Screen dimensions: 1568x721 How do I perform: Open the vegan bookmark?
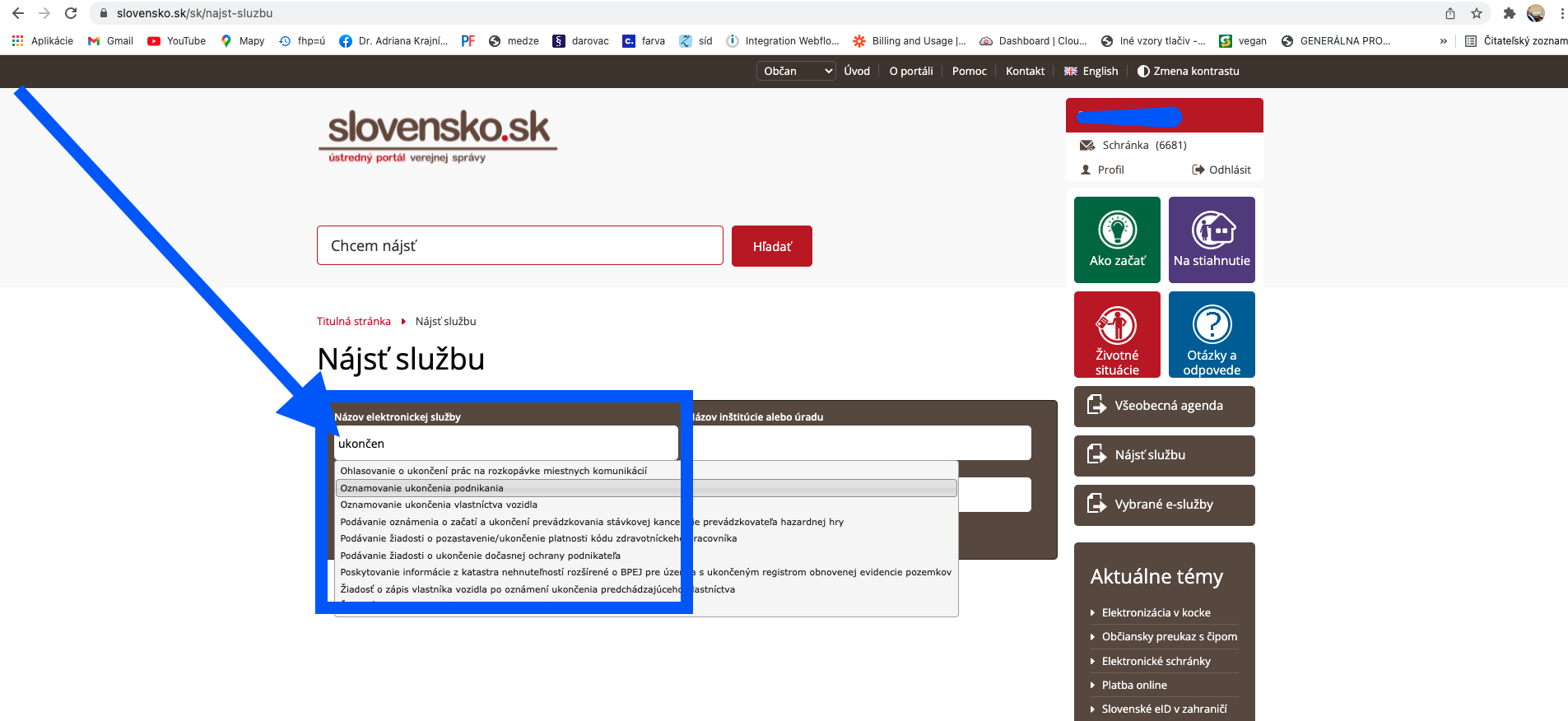pyautogui.click(x=1243, y=41)
